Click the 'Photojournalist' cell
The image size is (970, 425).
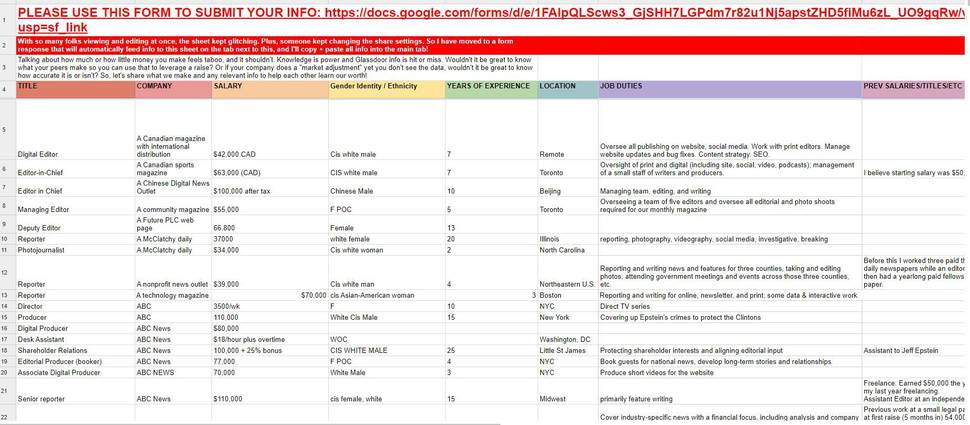(75, 250)
